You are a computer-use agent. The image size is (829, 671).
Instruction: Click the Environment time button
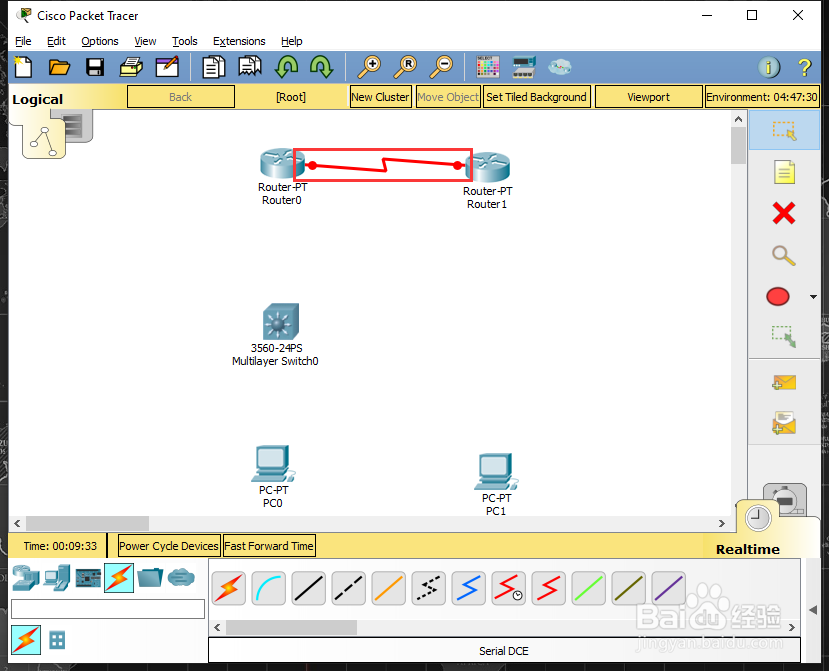[762, 97]
